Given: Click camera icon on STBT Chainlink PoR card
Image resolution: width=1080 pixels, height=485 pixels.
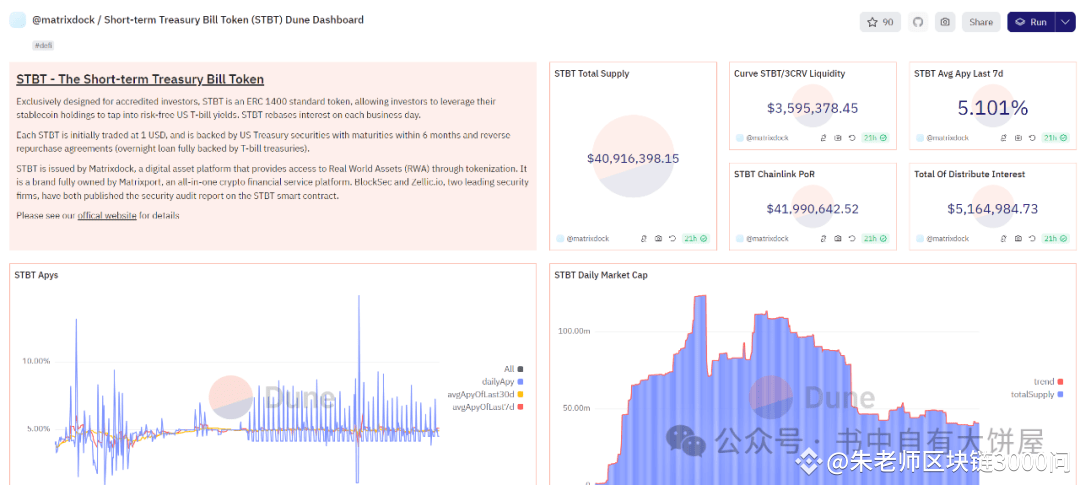Looking at the screenshot, I should pyautogui.click(x=838, y=238).
